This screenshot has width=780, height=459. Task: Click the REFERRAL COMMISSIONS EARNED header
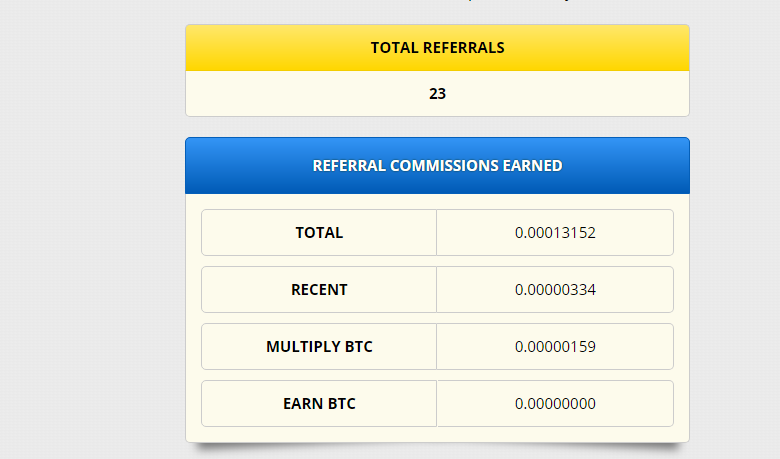point(437,166)
